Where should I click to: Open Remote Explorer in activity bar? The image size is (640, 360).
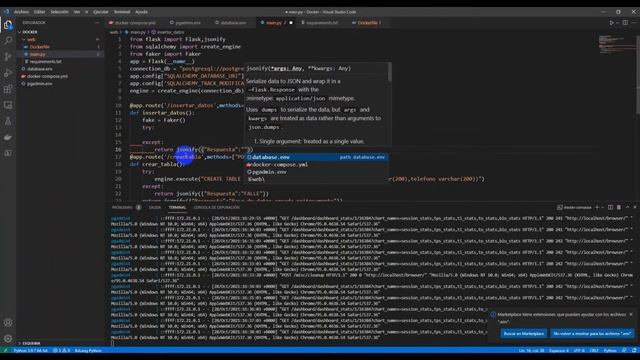8,105
